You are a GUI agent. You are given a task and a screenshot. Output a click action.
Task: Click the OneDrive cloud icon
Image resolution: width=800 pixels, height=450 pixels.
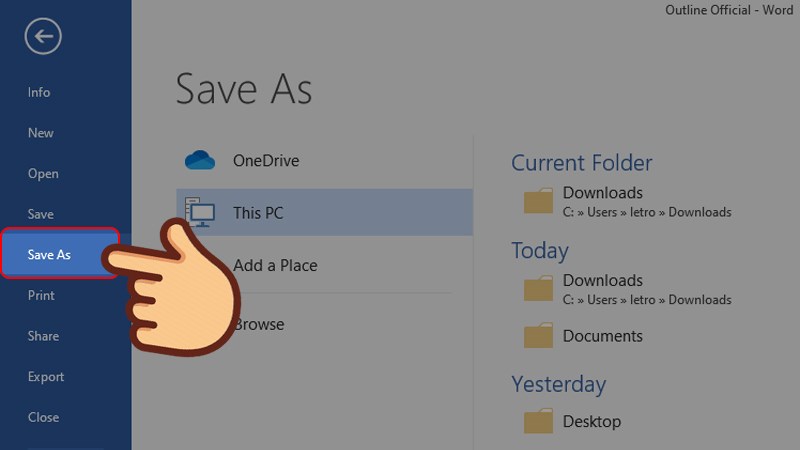tap(200, 160)
